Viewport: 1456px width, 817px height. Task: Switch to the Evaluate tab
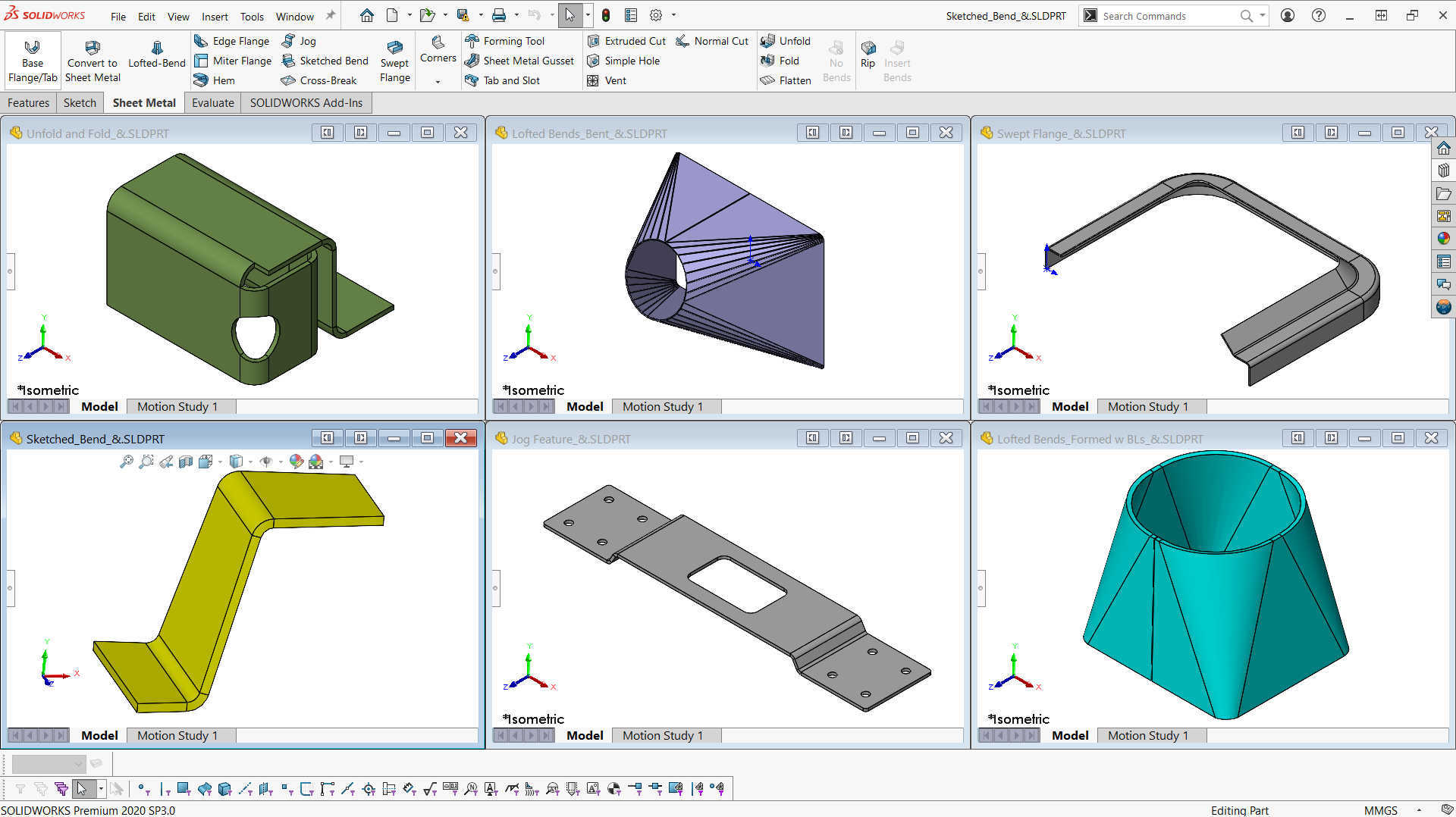(212, 103)
